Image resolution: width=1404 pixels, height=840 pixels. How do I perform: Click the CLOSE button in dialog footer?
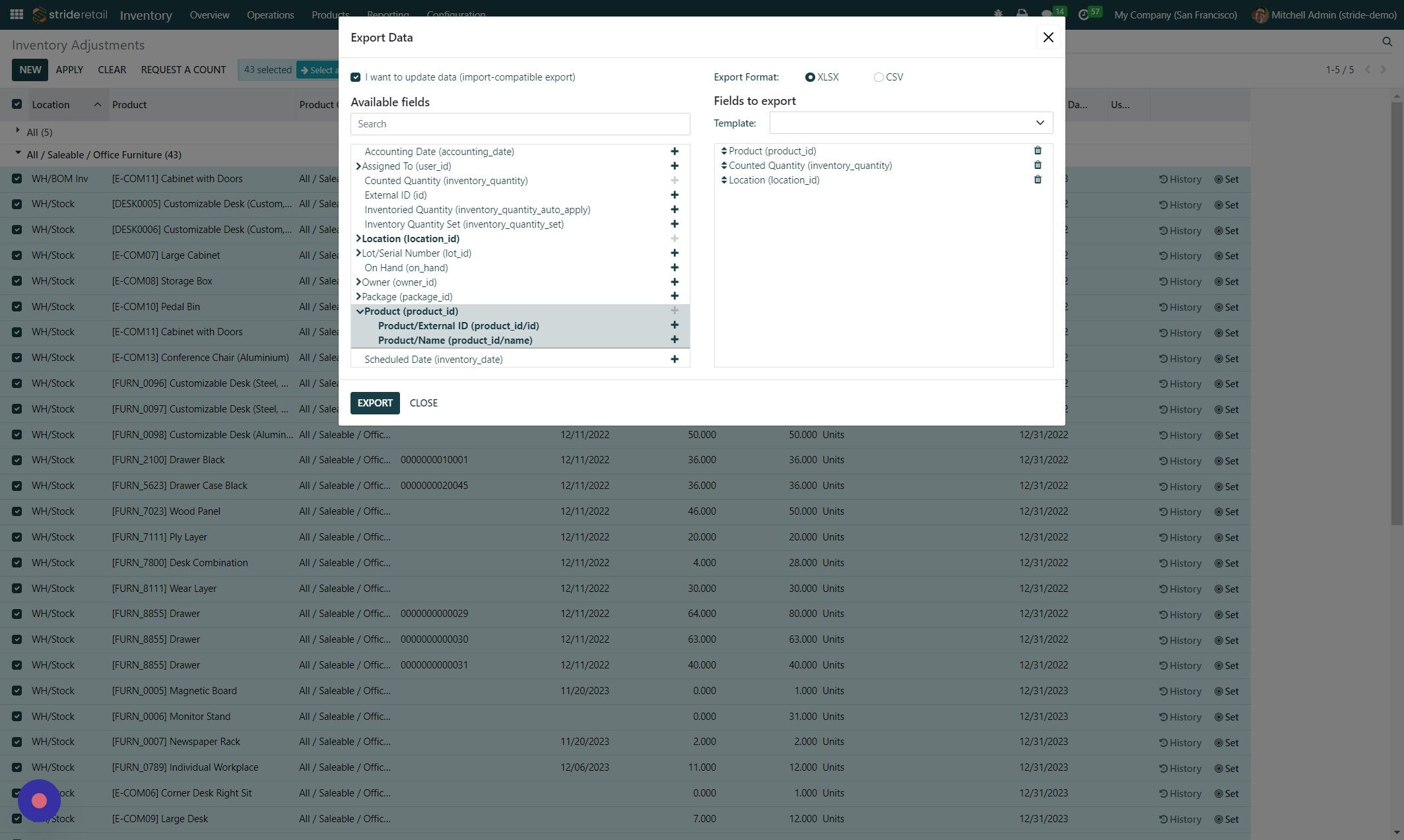(423, 403)
